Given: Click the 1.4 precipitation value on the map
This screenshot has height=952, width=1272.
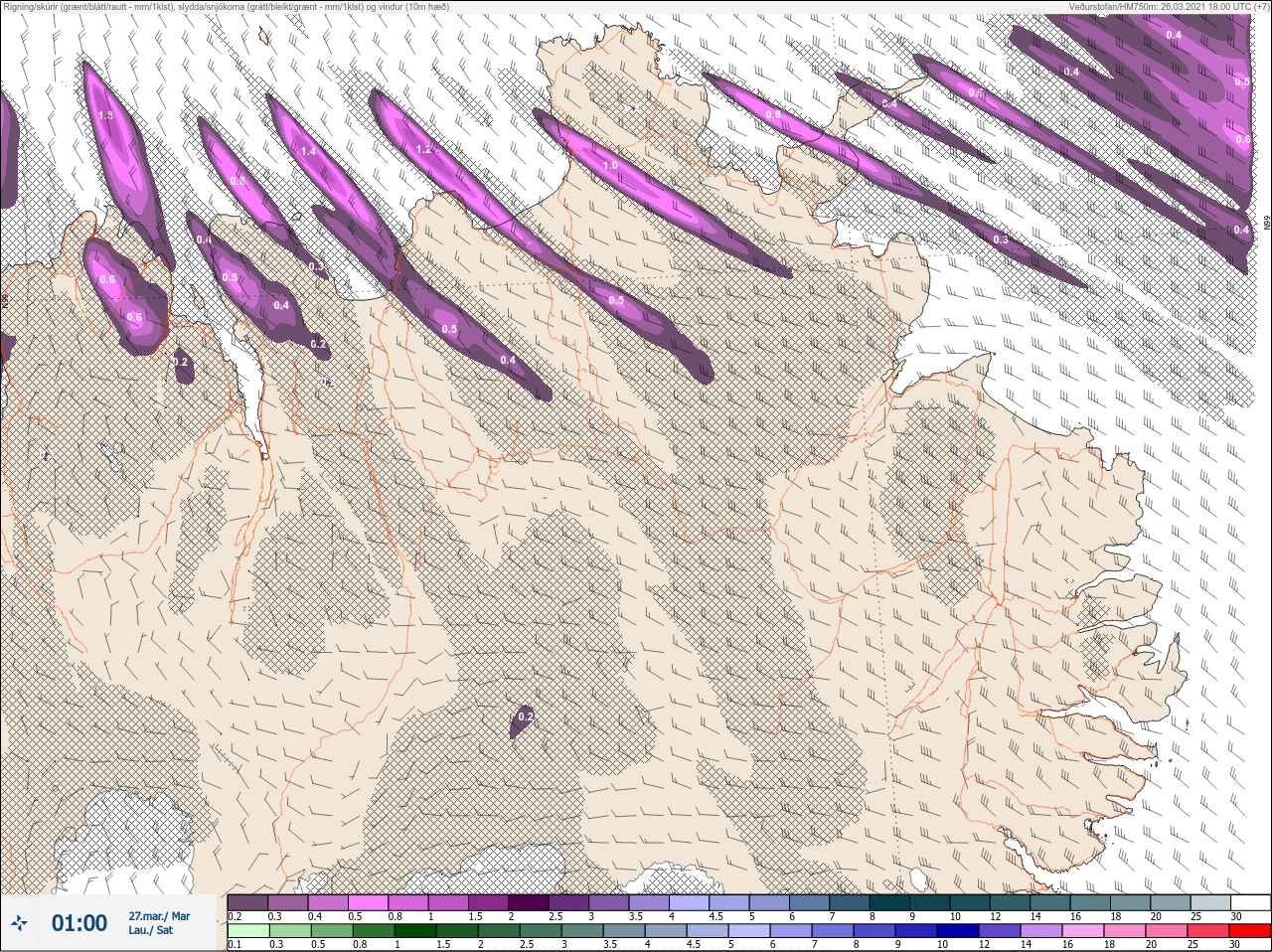Looking at the screenshot, I should coord(308,151).
